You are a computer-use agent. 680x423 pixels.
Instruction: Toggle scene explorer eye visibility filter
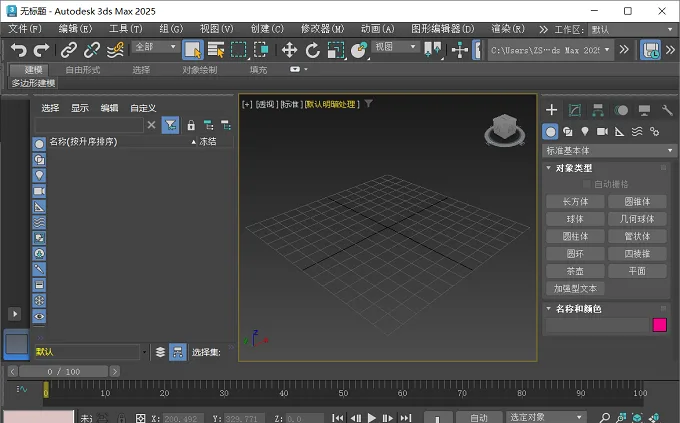click(x=39, y=316)
